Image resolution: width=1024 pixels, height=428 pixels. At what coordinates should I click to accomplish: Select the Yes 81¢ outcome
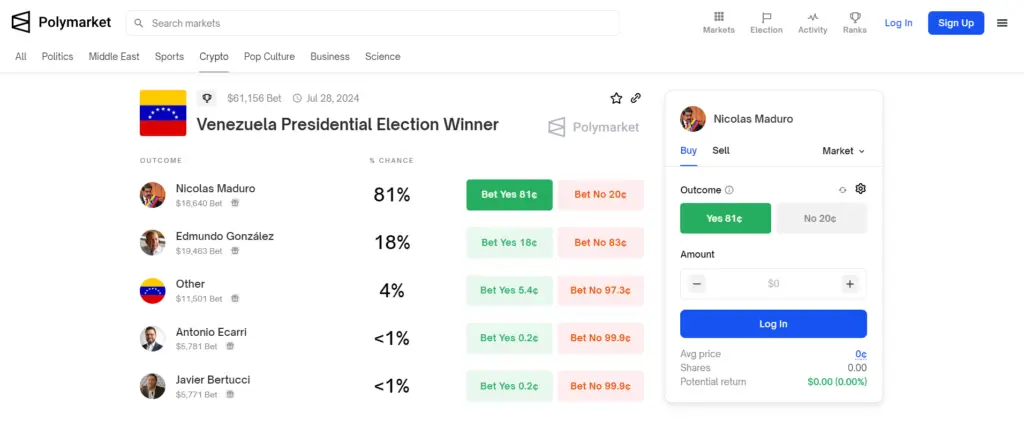(725, 218)
